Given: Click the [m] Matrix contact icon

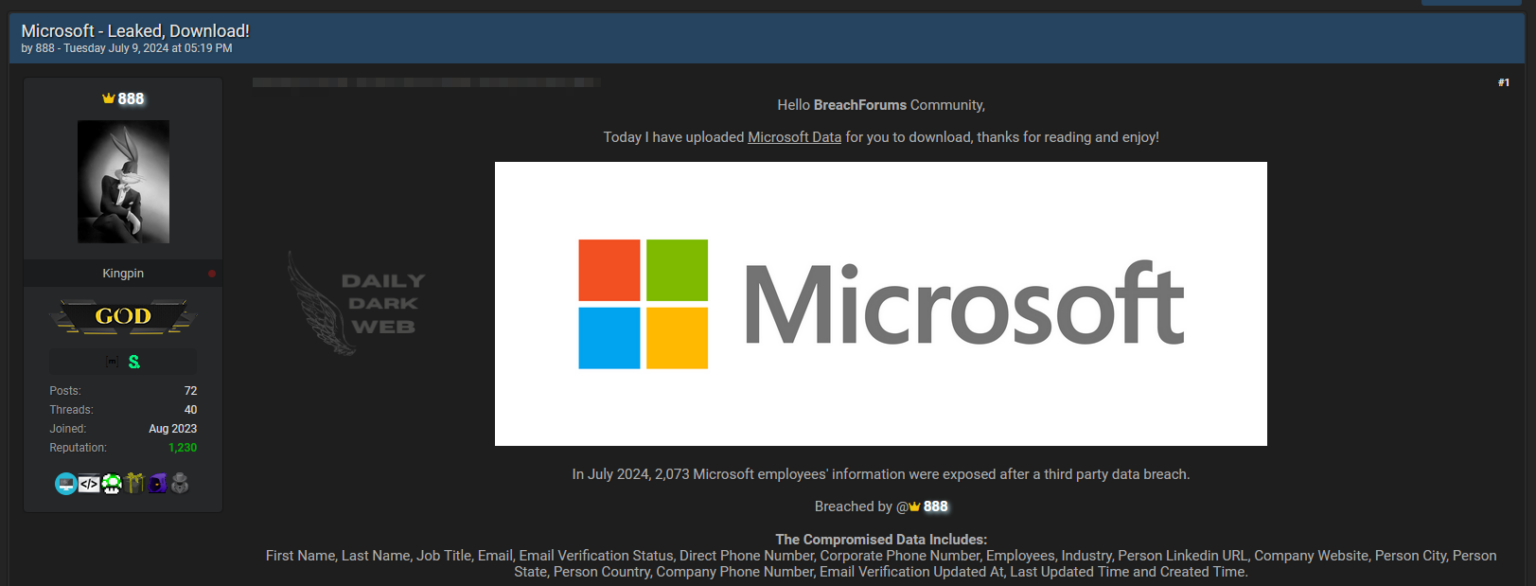Looking at the screenshot, I should click(x=112, y=360).
